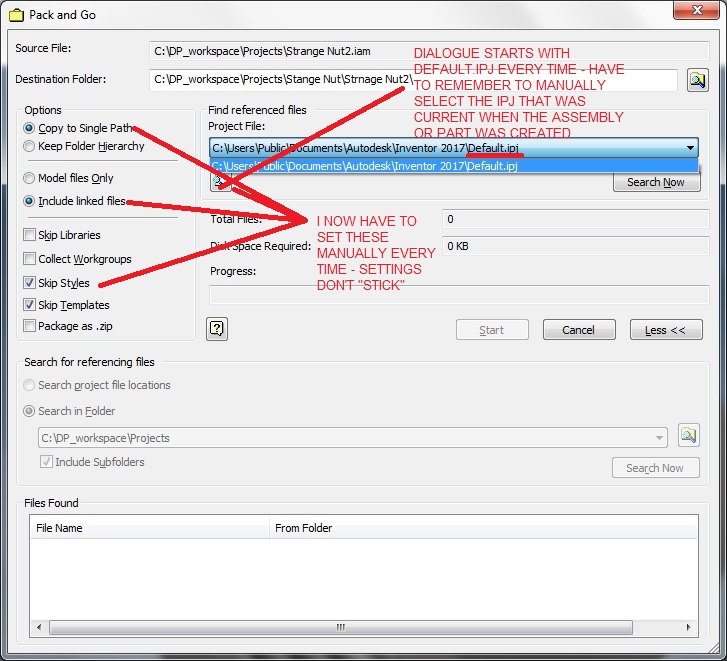Toggle the Skip Templates checkbox

click(x=29, y=305)
